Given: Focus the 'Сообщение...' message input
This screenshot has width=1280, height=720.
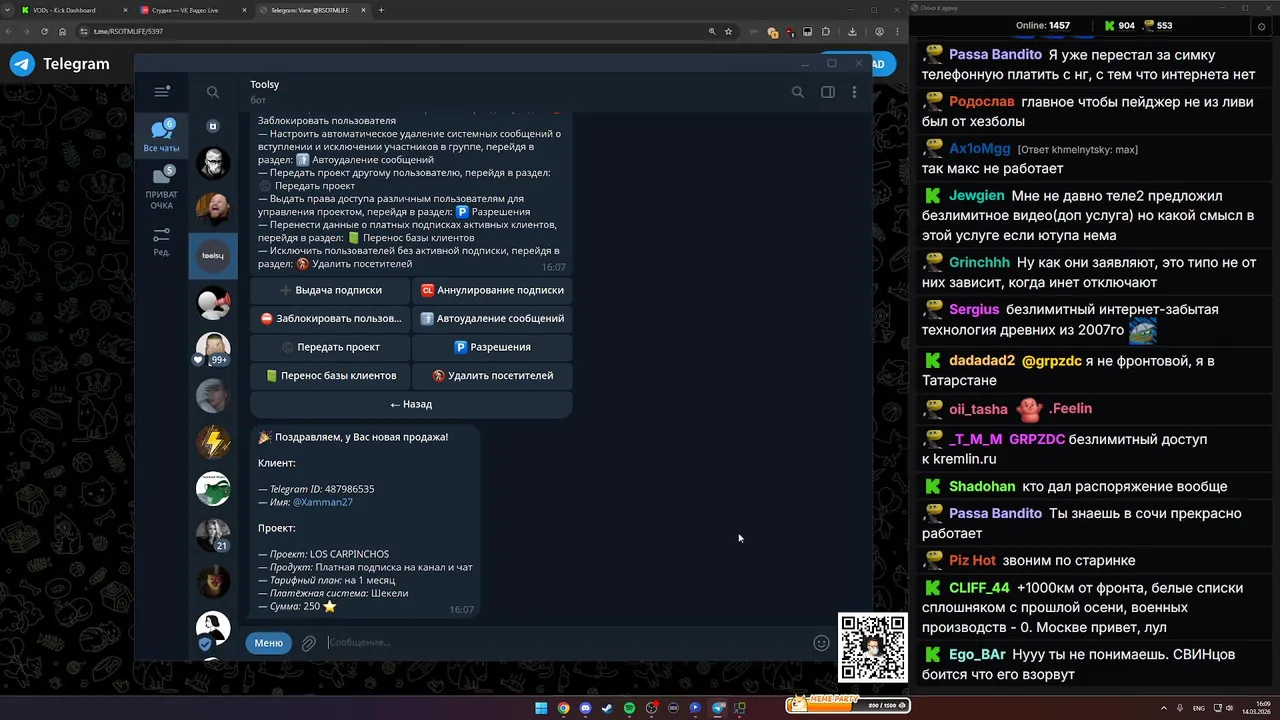Looking at the screenshot, I should (565, 642).
